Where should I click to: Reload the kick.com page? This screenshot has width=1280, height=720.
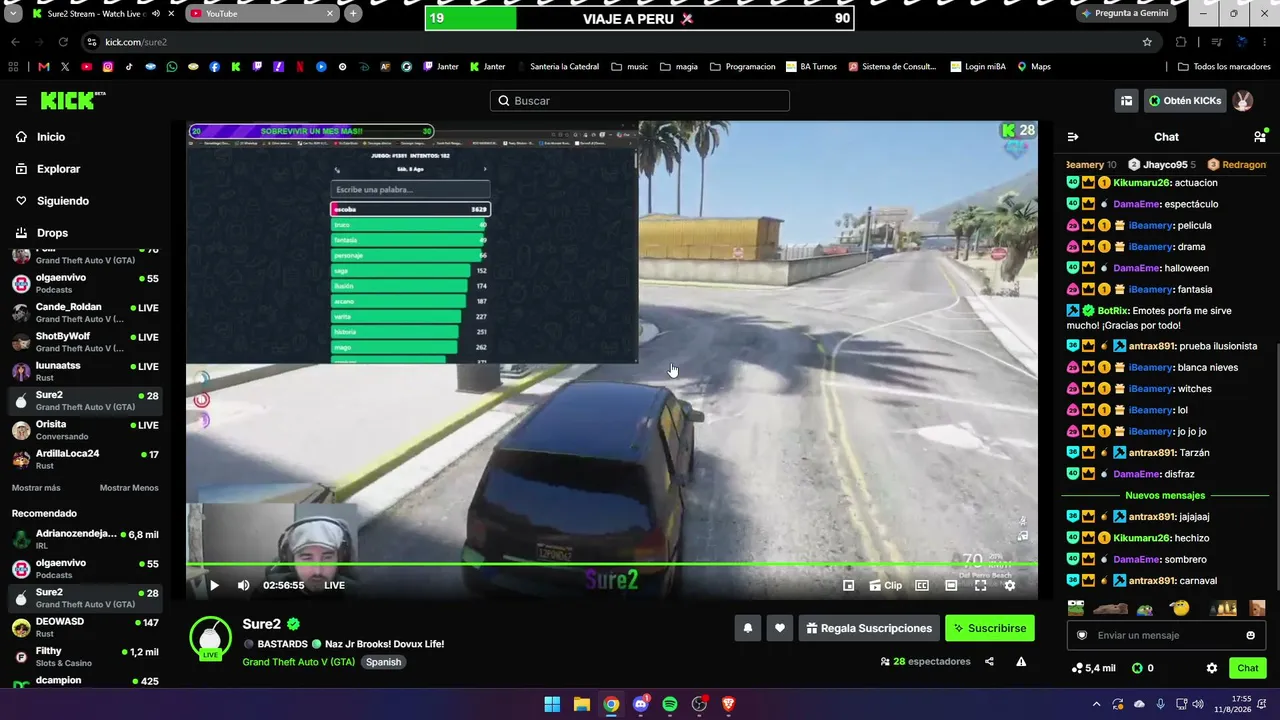[x=63, y=42]
